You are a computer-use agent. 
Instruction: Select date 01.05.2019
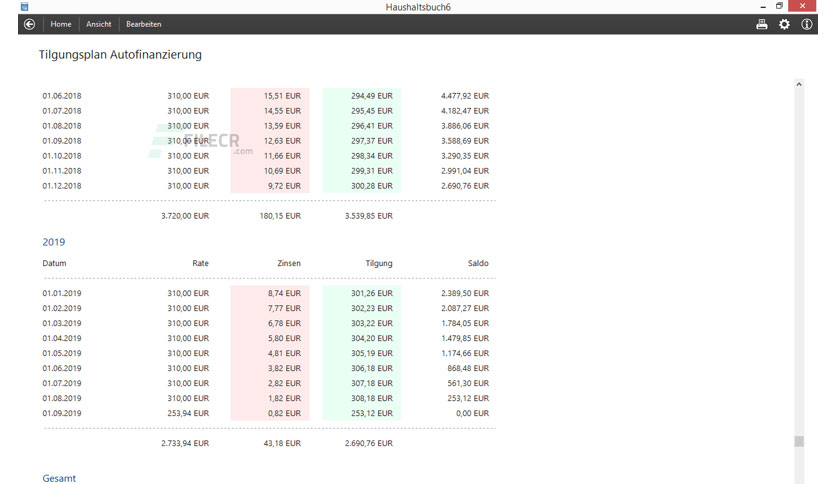(x=62, y=353)
